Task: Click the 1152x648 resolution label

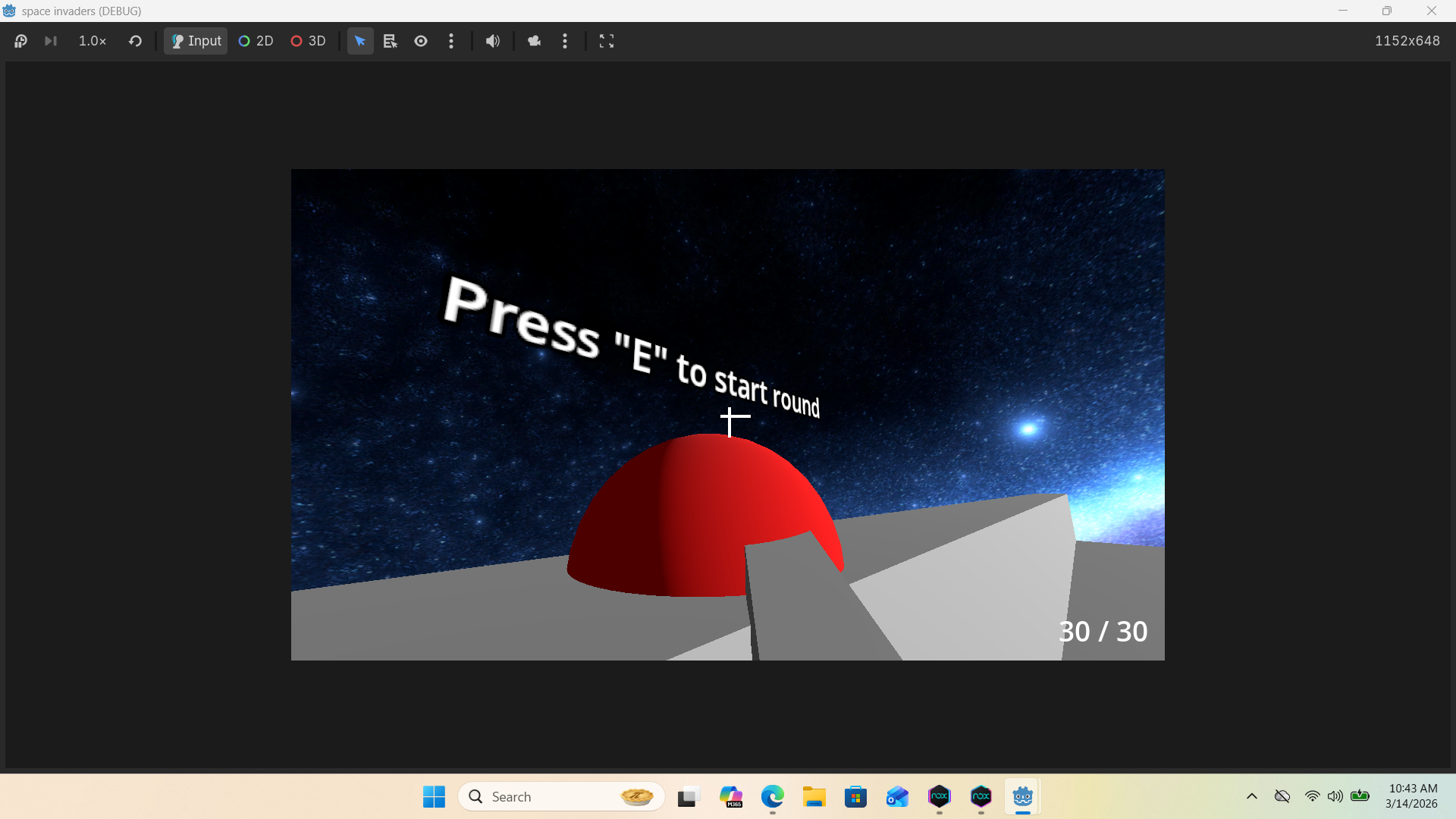Action: point(1407,41)
